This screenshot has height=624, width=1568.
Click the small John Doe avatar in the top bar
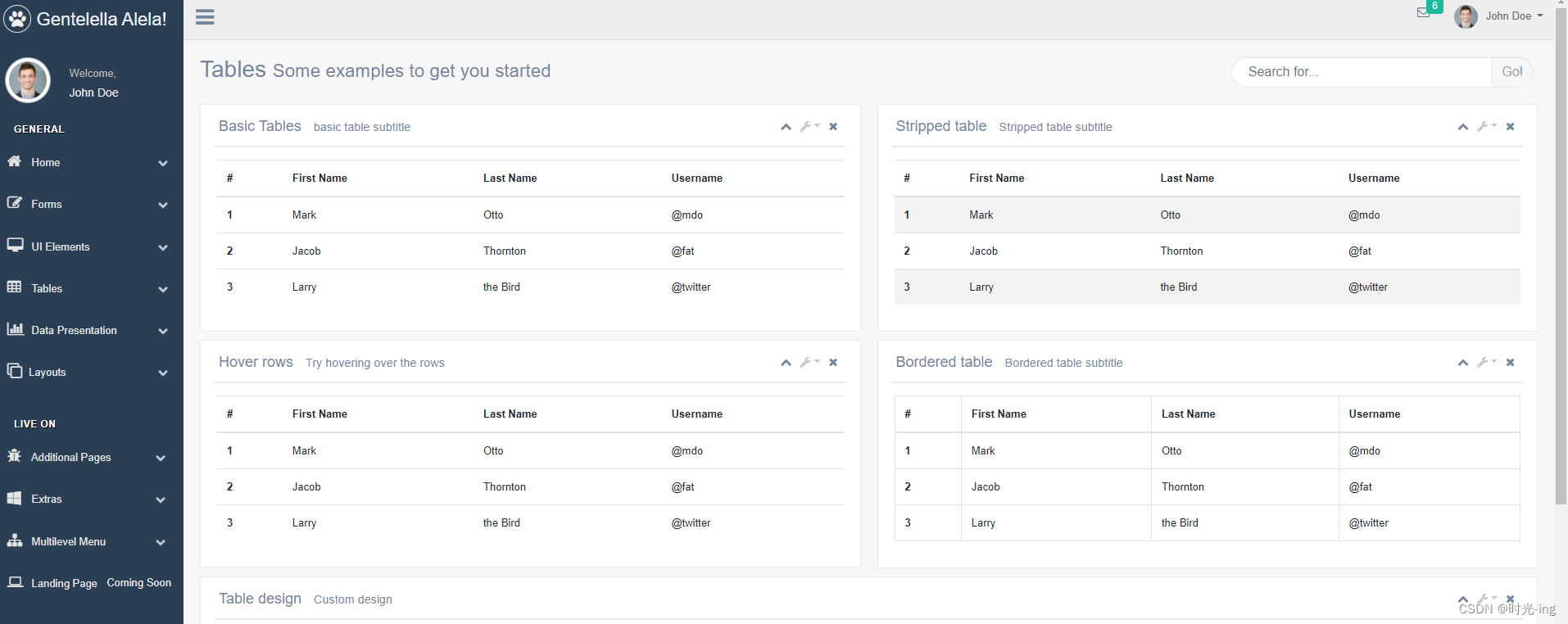(1466, 16)
